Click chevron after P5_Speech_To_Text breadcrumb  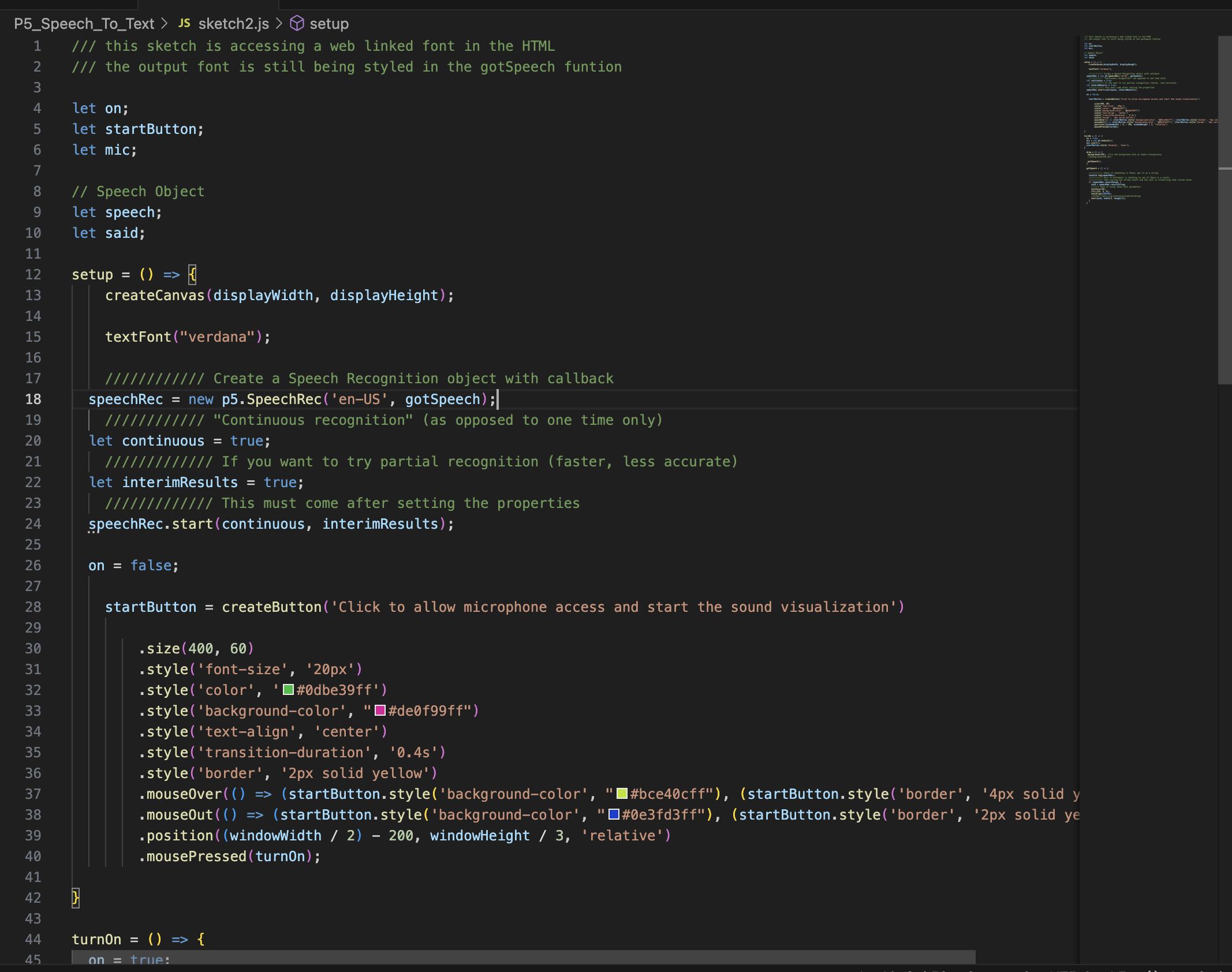click(165, 24)
